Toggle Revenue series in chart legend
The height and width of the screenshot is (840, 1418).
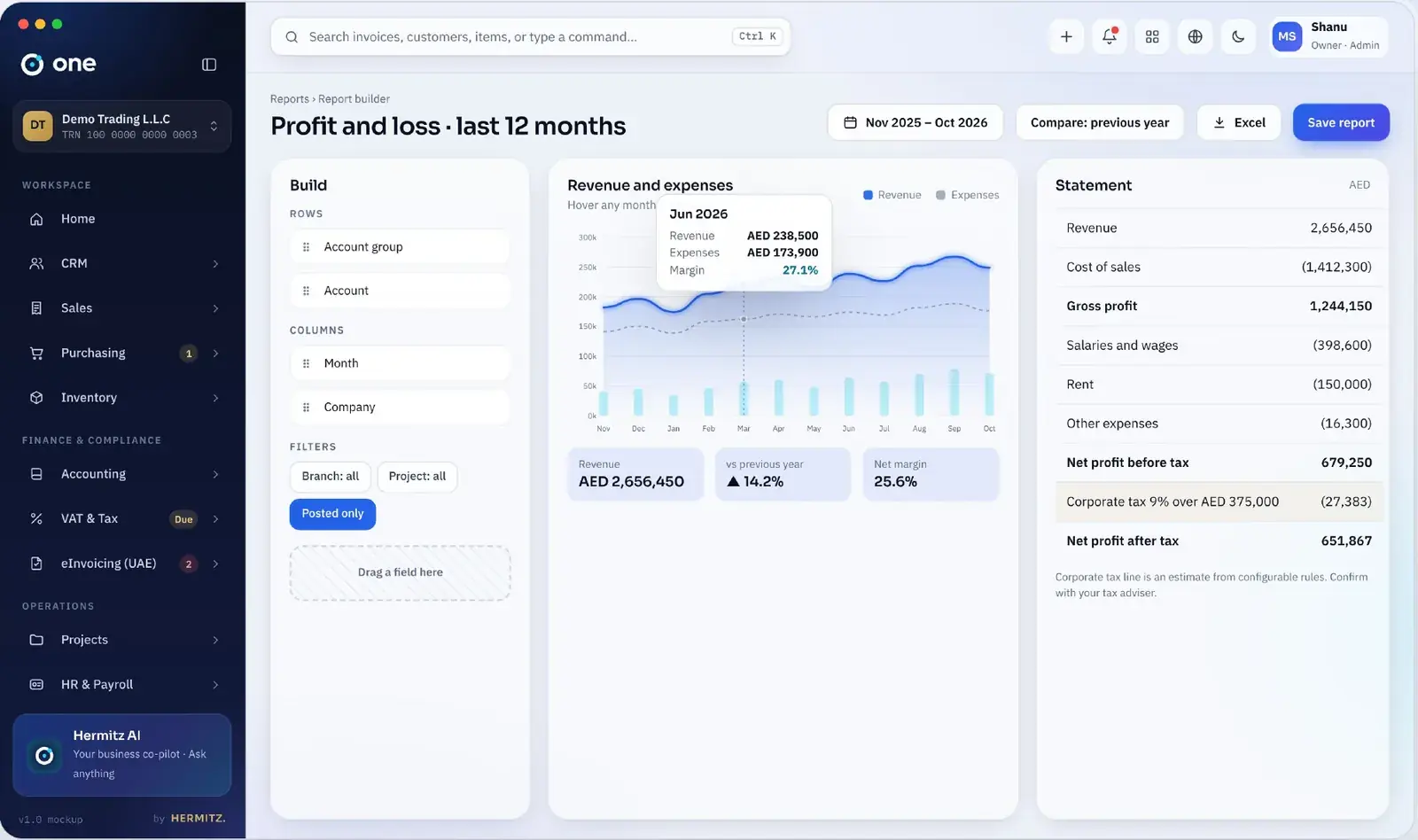coord(892,195)
